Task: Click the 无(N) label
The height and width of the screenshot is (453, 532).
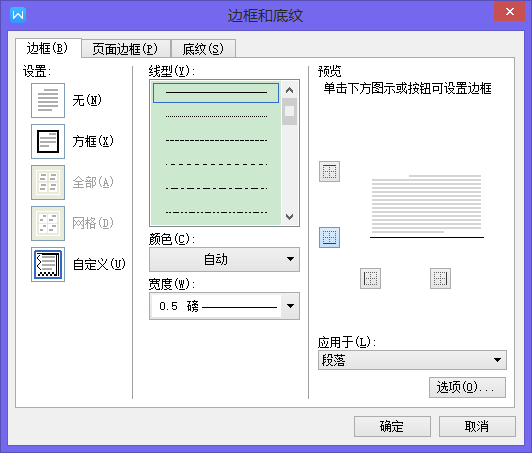Action: (87, 100)
